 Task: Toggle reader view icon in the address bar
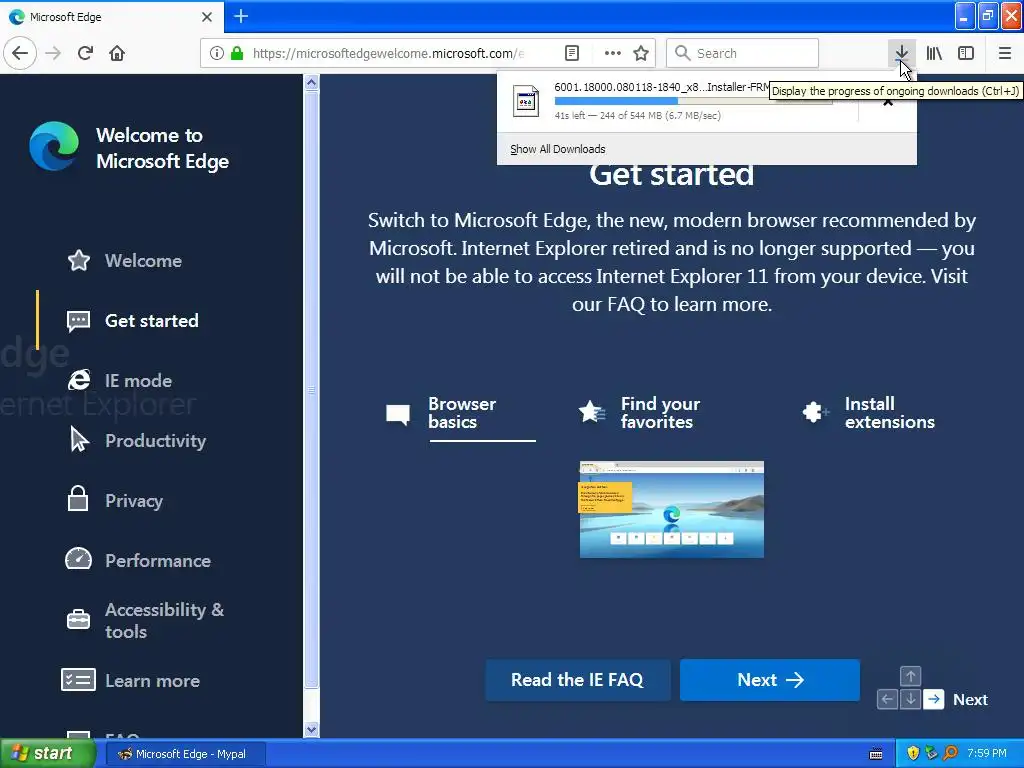click(571, 53)
